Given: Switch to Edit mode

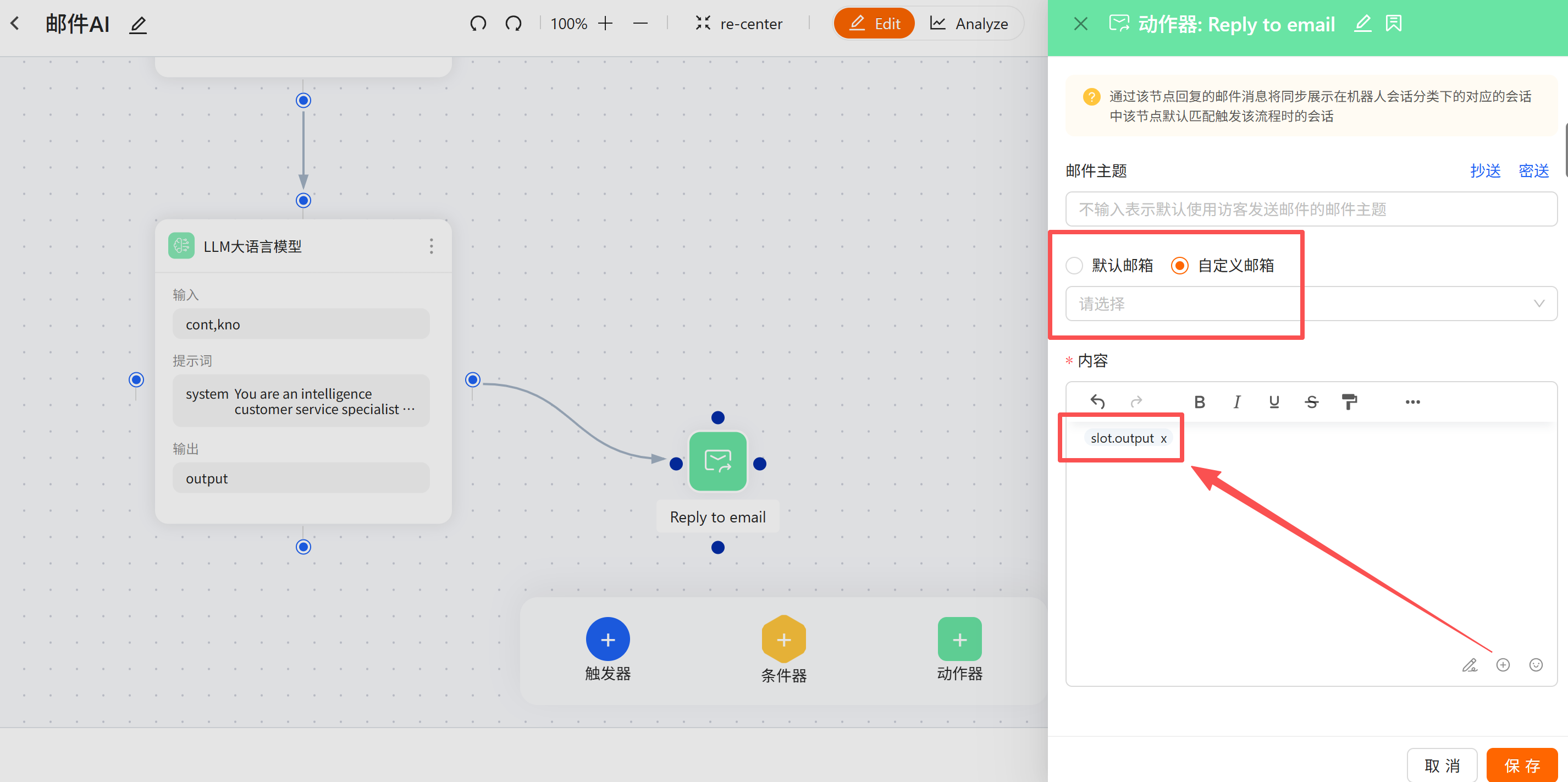Looking at the screenshot, I should 874,24.
